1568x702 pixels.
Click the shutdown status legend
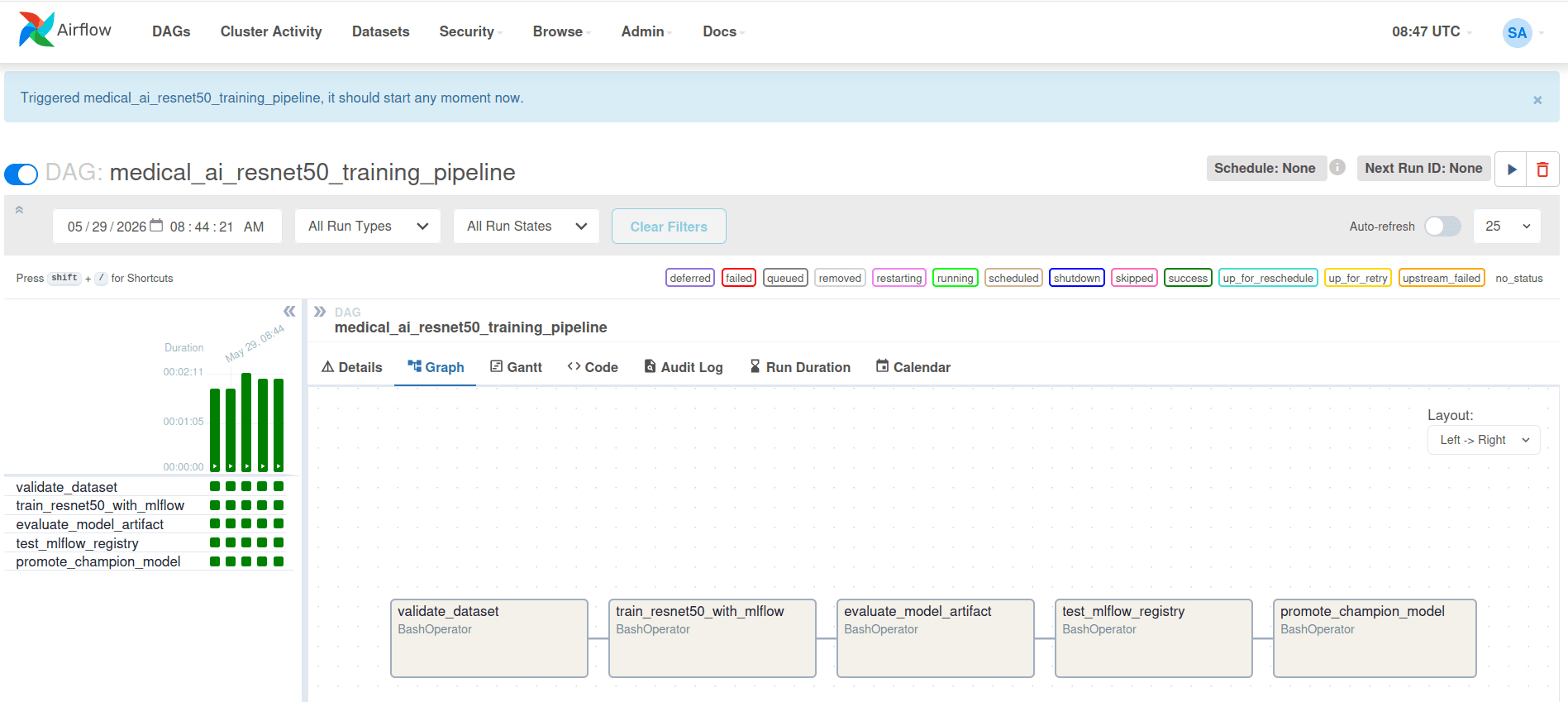[1077, 278]
